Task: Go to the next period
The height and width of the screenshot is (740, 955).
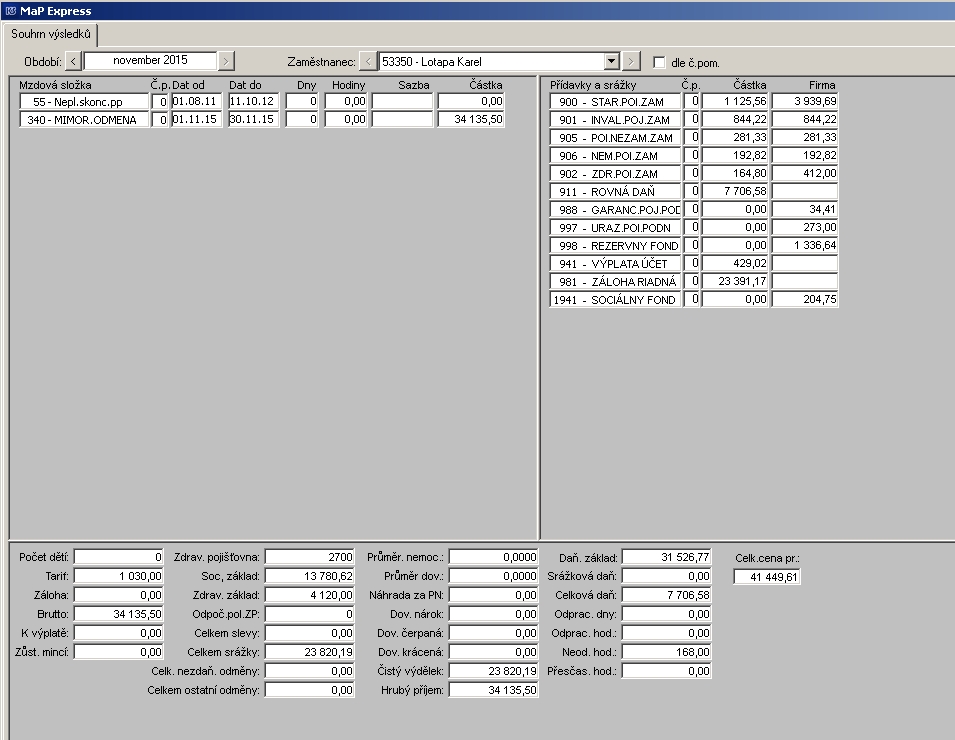Action: 226,61
